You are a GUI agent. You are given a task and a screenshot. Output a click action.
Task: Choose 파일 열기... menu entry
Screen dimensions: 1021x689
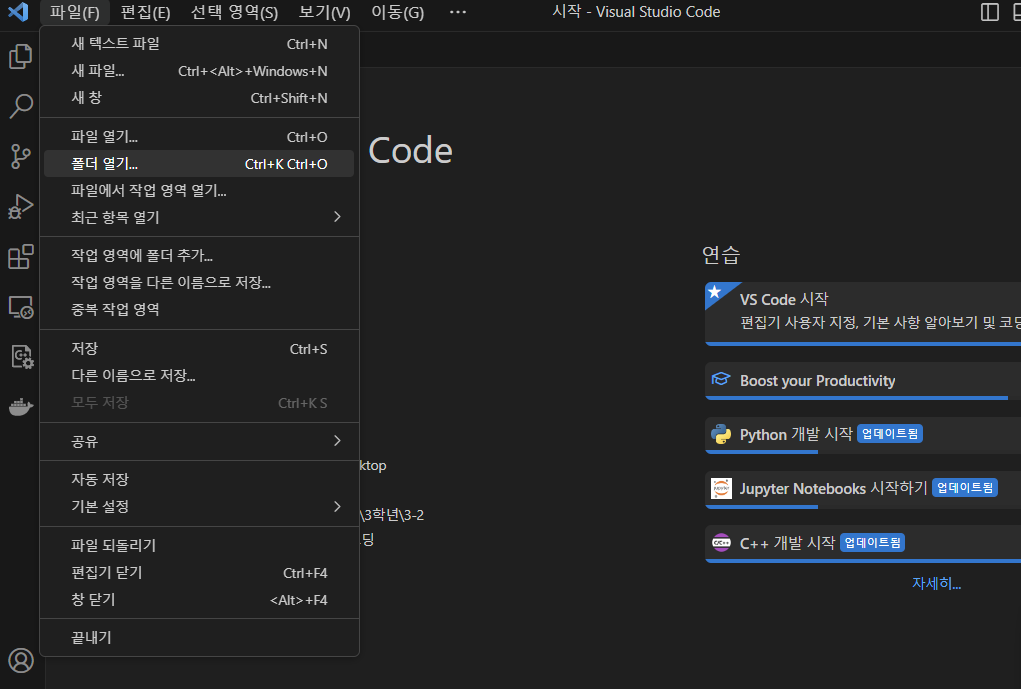[x=199, y=137]
